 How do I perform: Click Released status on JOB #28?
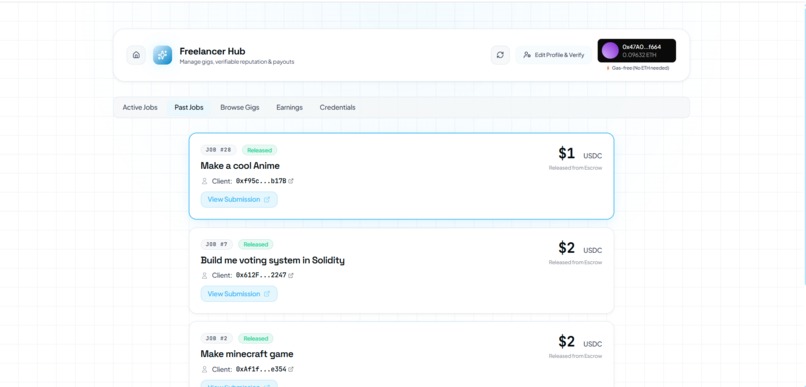click(x=260, y=150)
